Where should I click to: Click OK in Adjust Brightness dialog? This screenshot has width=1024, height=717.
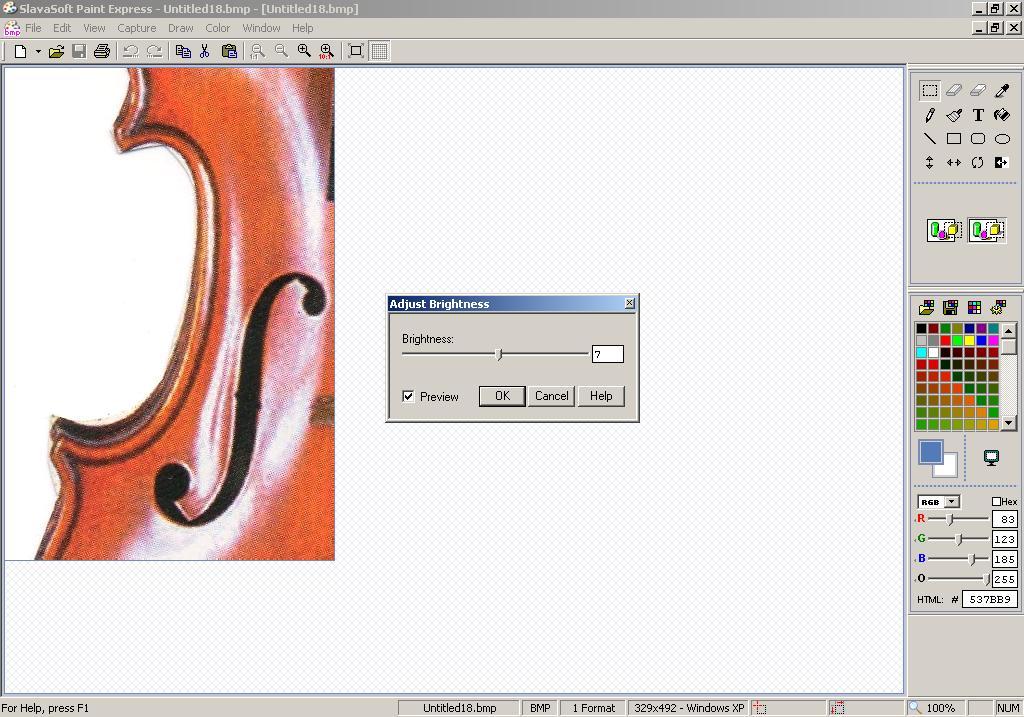point(501,396)
